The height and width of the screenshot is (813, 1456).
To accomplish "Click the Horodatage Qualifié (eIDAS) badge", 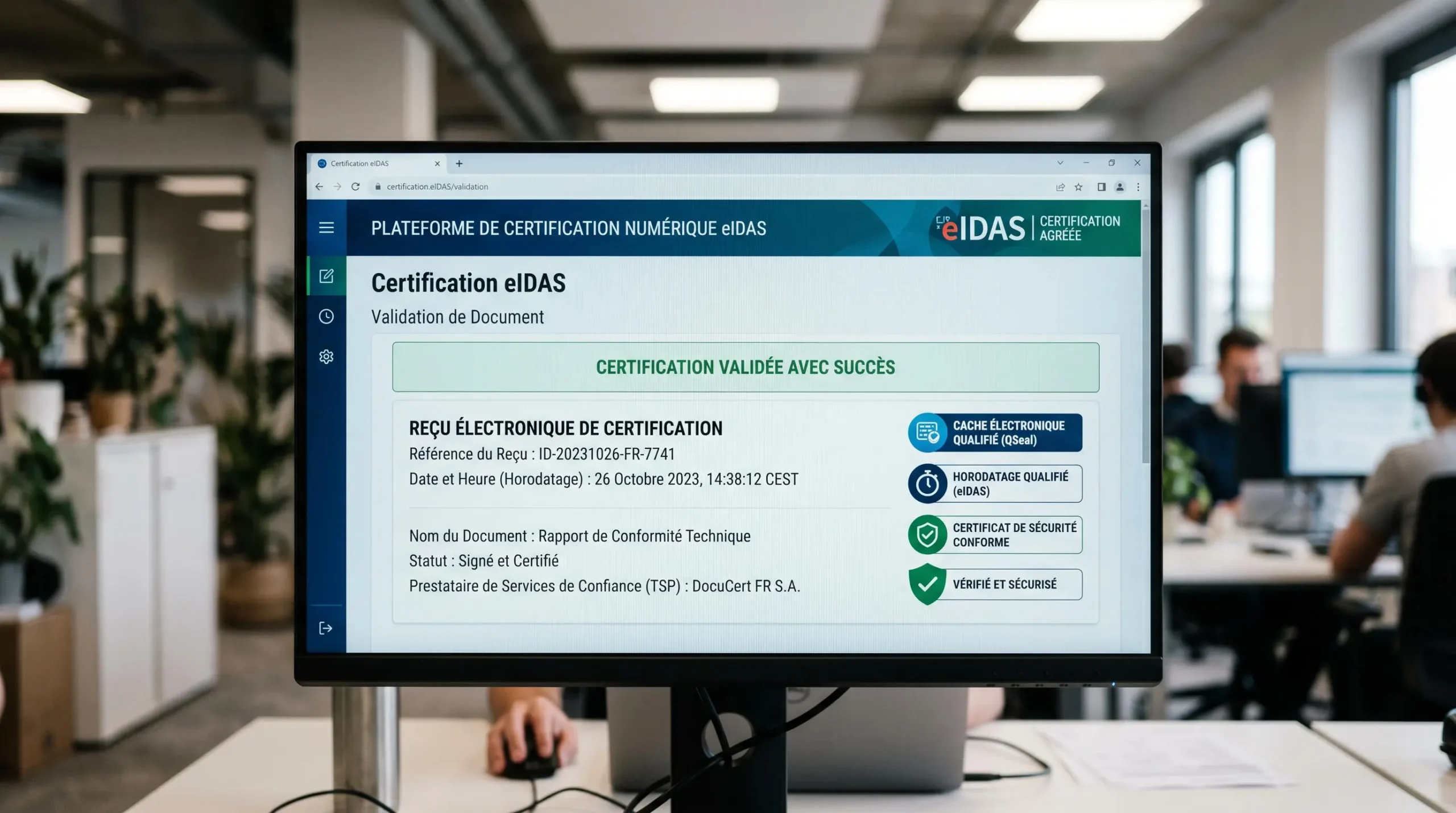I will click(995, 484).
